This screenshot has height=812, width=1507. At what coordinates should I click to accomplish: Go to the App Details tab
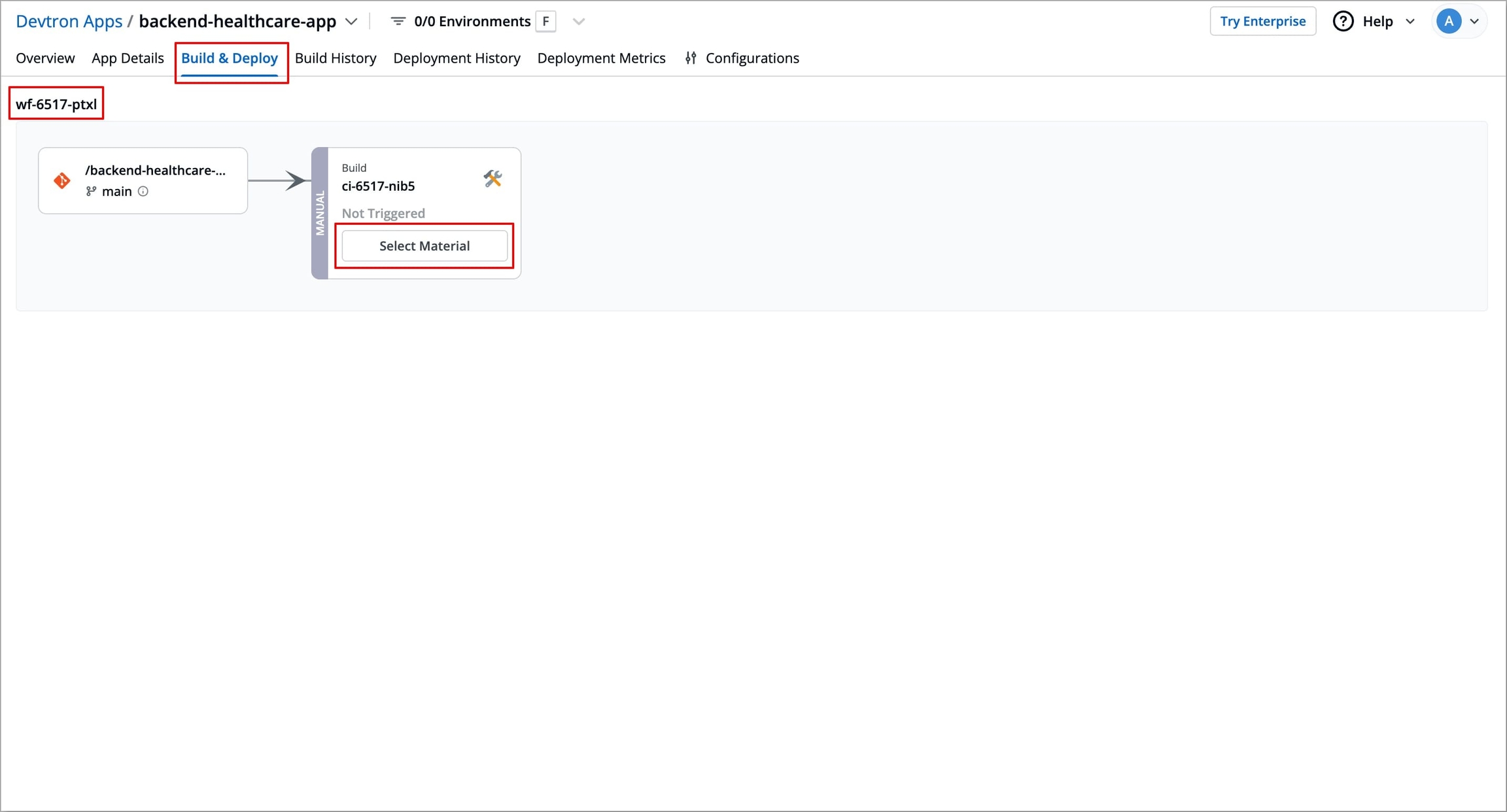[128, 58]
